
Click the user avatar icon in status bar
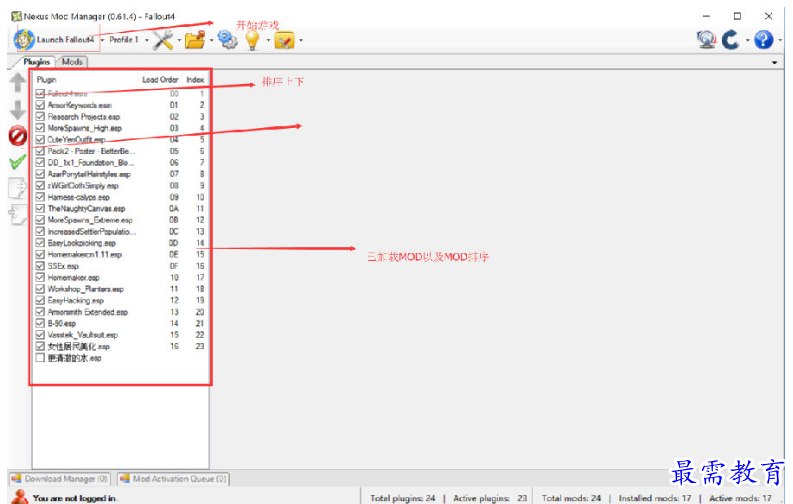coord(20,497)
